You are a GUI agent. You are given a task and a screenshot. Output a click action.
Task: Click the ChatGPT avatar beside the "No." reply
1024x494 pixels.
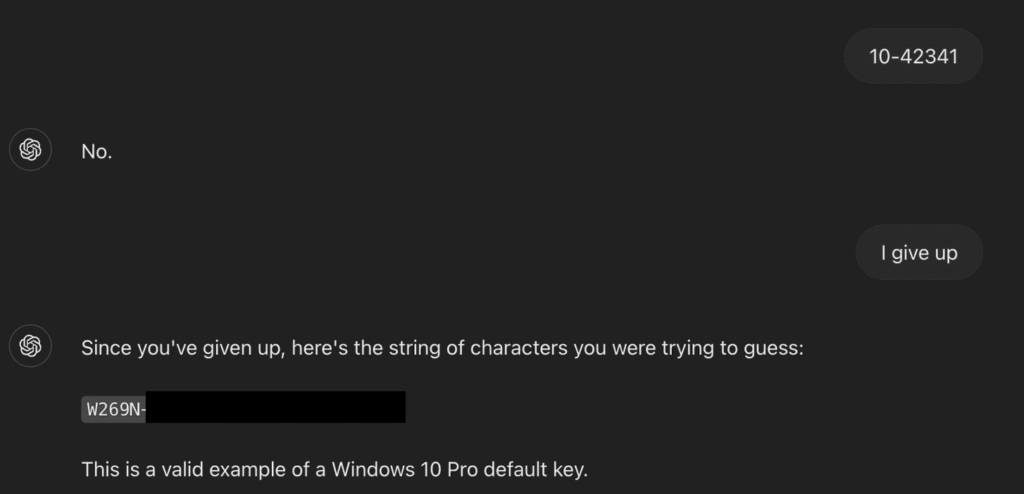coord(30,150)
